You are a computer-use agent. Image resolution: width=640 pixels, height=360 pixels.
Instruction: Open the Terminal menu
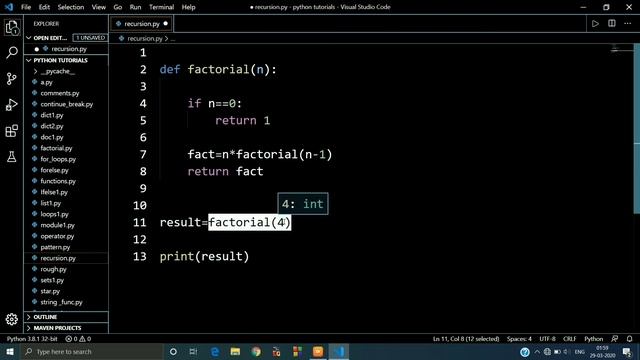pos(161,7)
